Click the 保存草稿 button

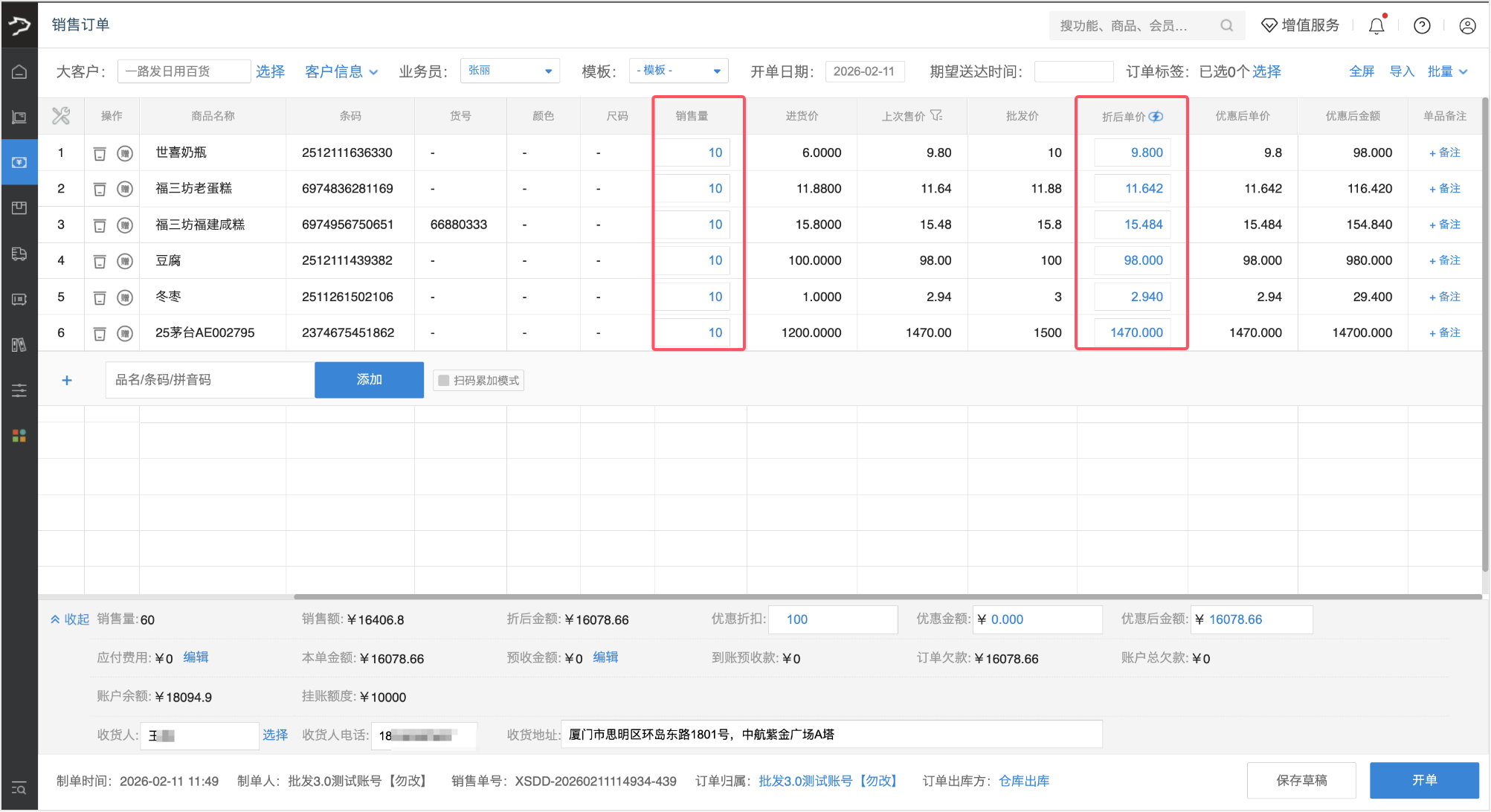pyautogui.click(x=1301, y=780)
